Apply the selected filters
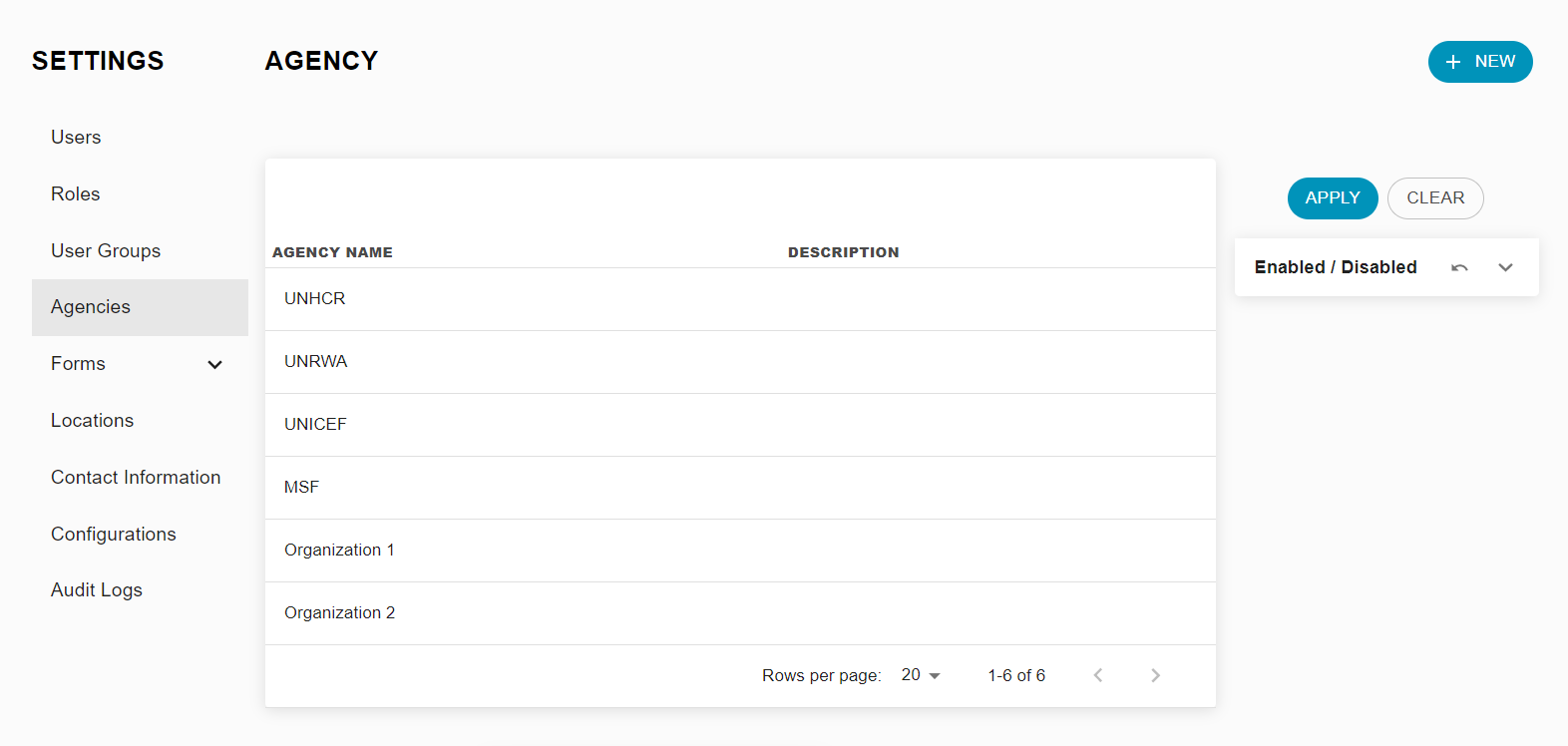 [1333, 198]
